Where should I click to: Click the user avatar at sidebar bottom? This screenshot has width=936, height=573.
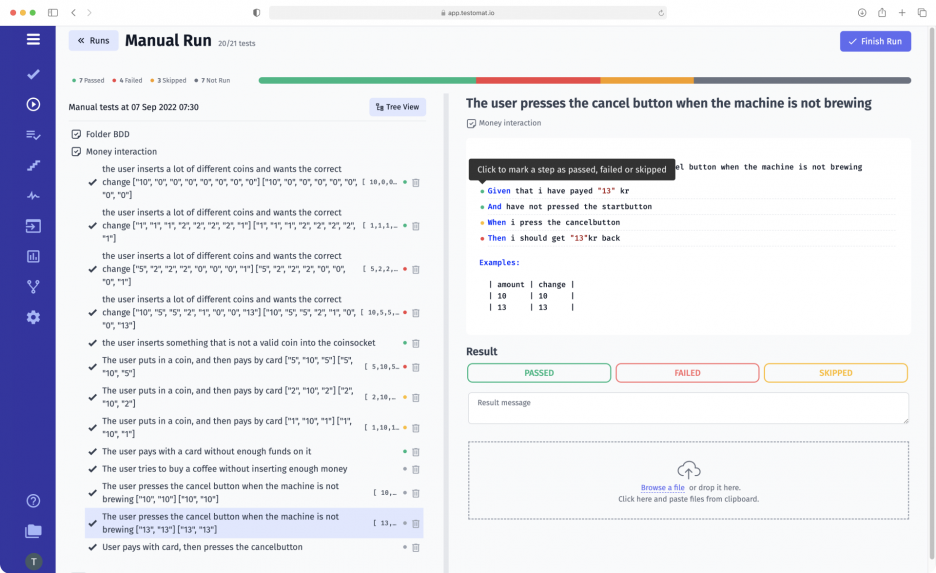tap(33, 562)
